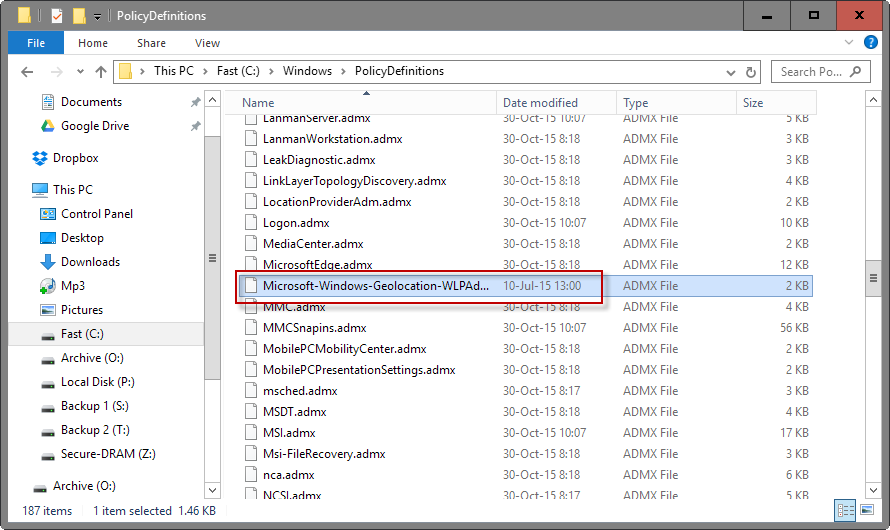
Task: Click PolicyDefinitions in the address bar
Action: click(x=399, y=71)
